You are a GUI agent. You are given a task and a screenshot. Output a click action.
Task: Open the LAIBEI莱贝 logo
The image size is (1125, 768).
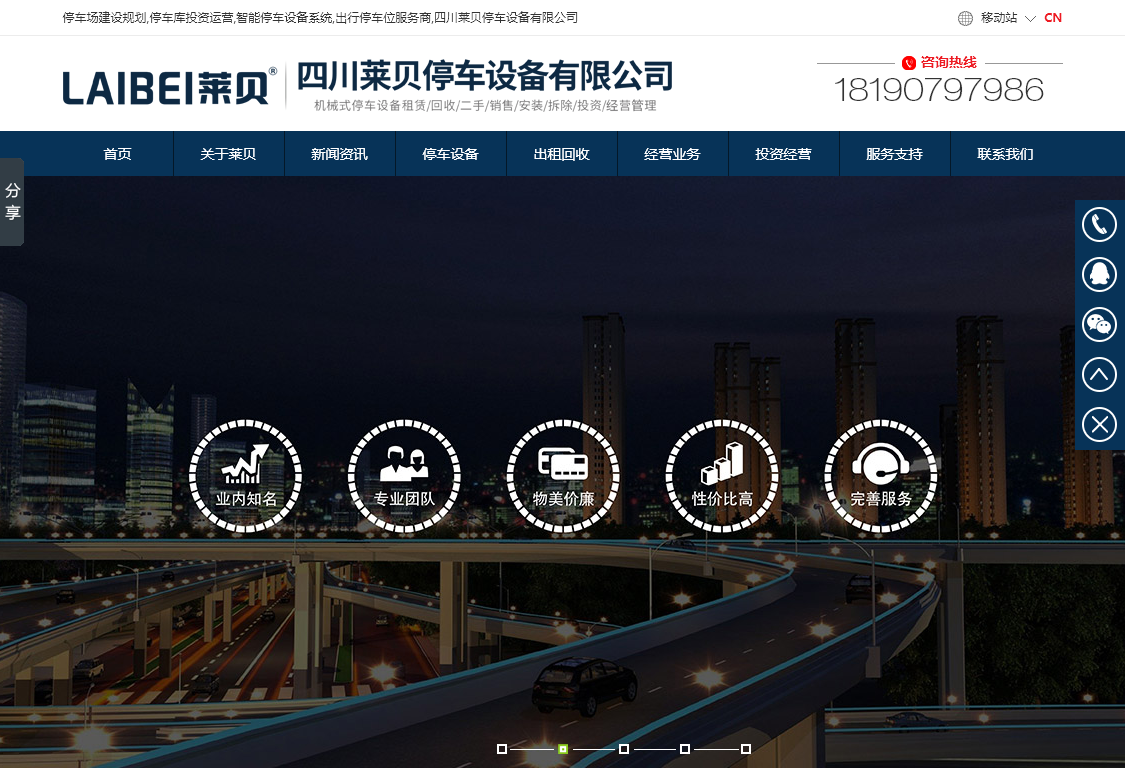click(169, 87)
